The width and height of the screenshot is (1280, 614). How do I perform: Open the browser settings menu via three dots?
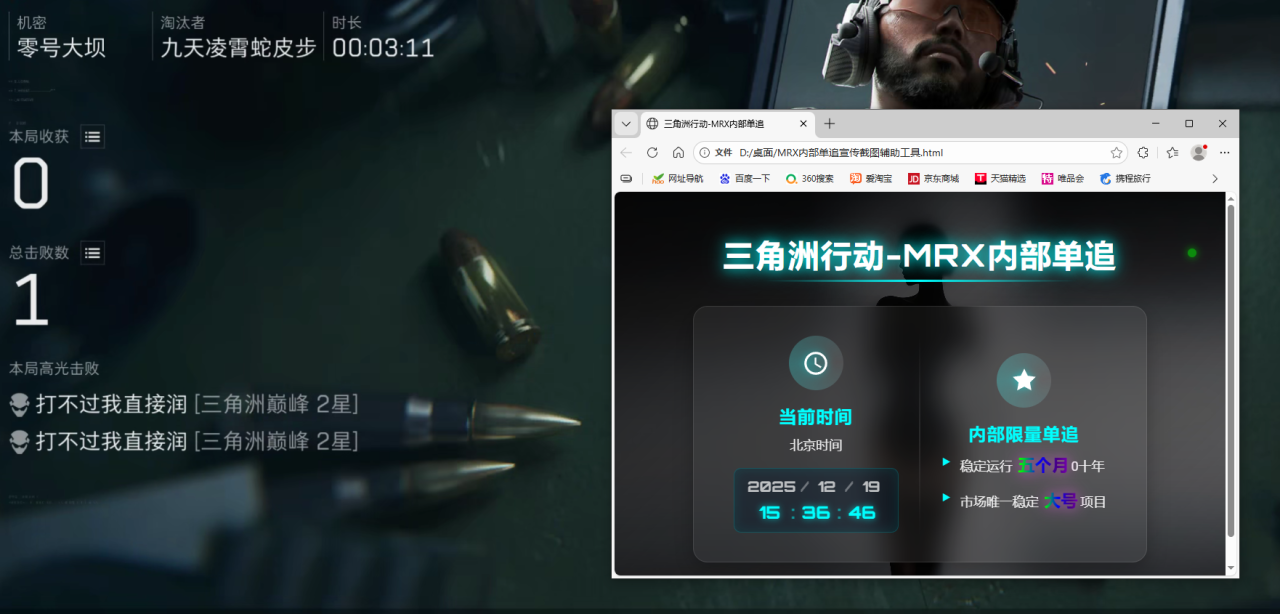(x=1224, y=152)
